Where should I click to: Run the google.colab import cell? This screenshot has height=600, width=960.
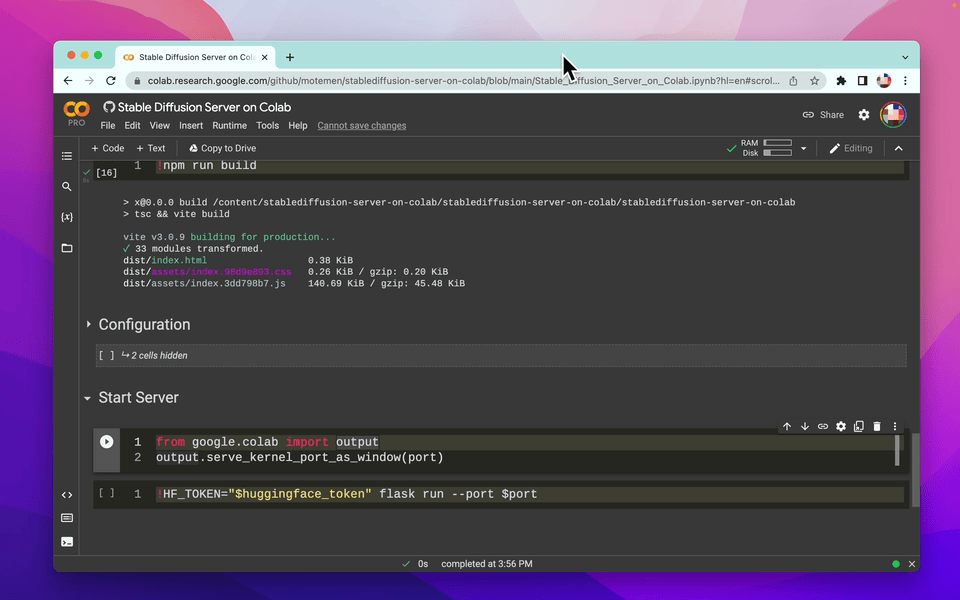(107, 441)
